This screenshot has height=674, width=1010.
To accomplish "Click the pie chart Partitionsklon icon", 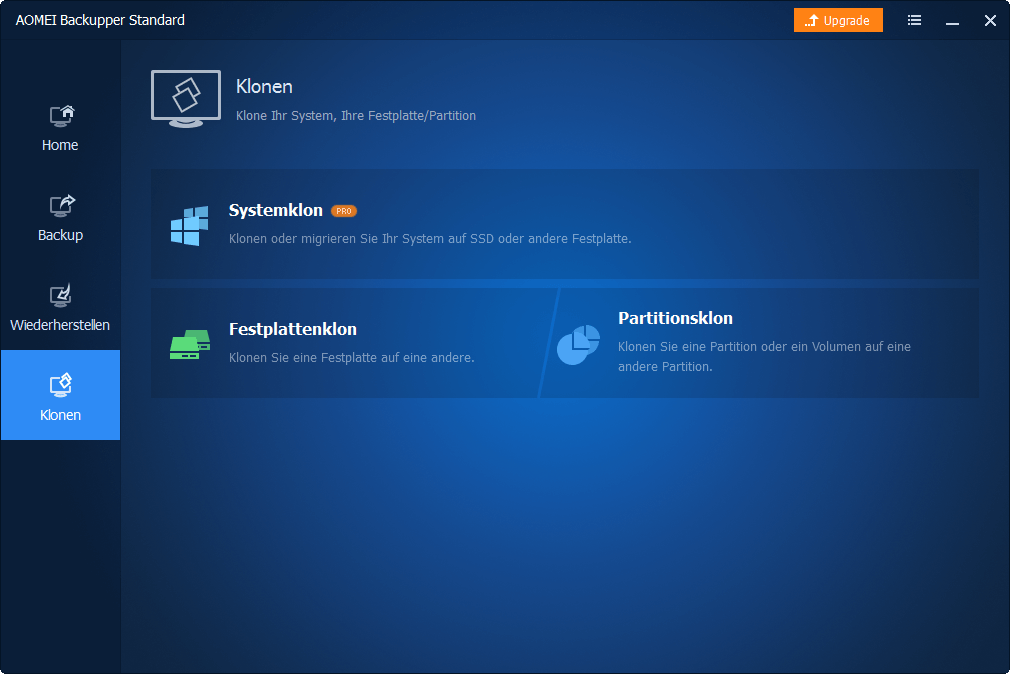I will click(x=578, y=345).
